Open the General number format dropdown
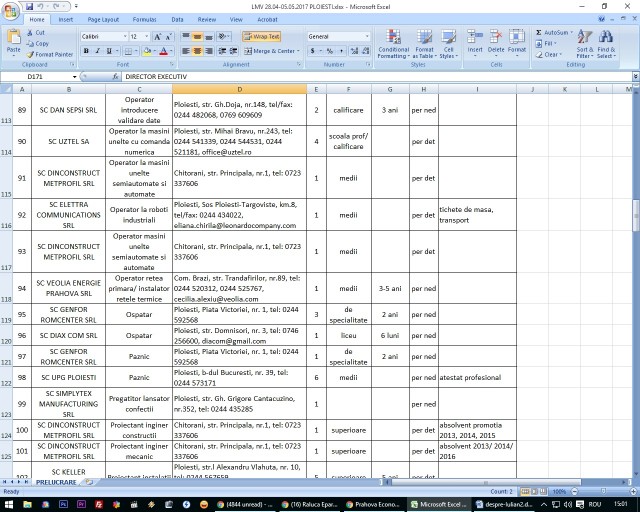The width and height of the screenshot is (640, 512). point(367,37)
